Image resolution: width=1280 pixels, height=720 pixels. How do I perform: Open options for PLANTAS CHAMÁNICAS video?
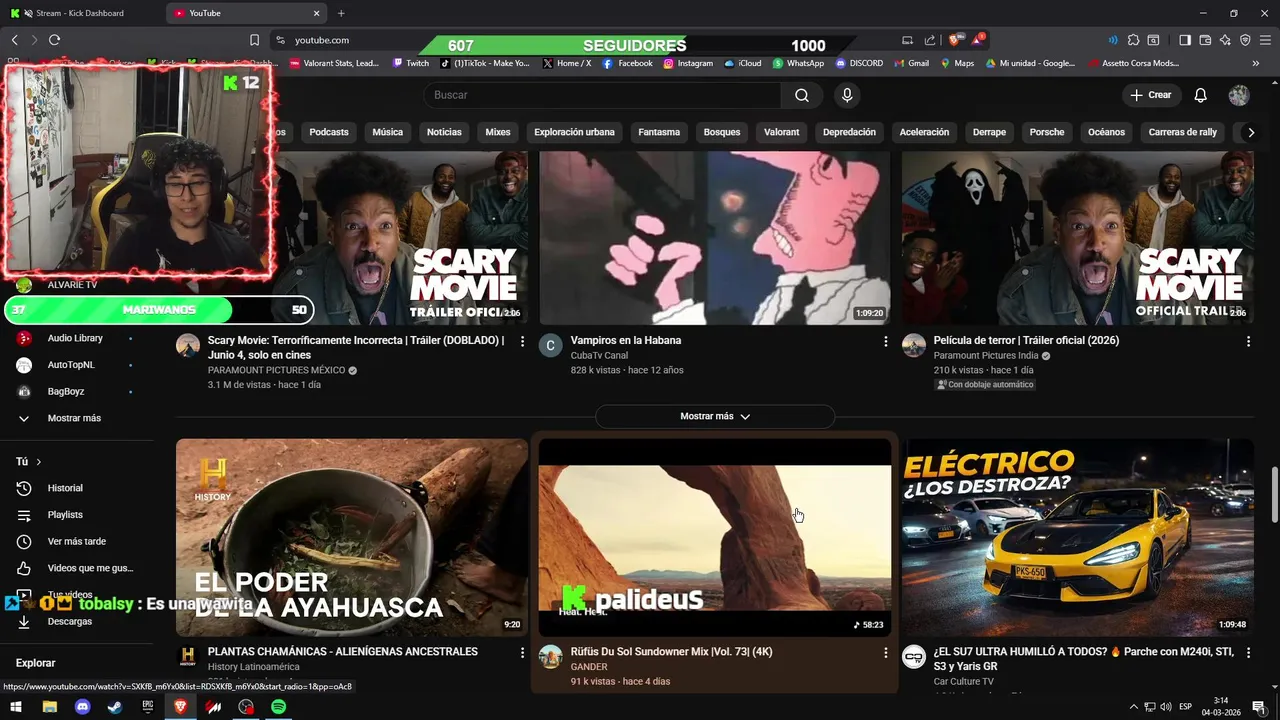522,653
